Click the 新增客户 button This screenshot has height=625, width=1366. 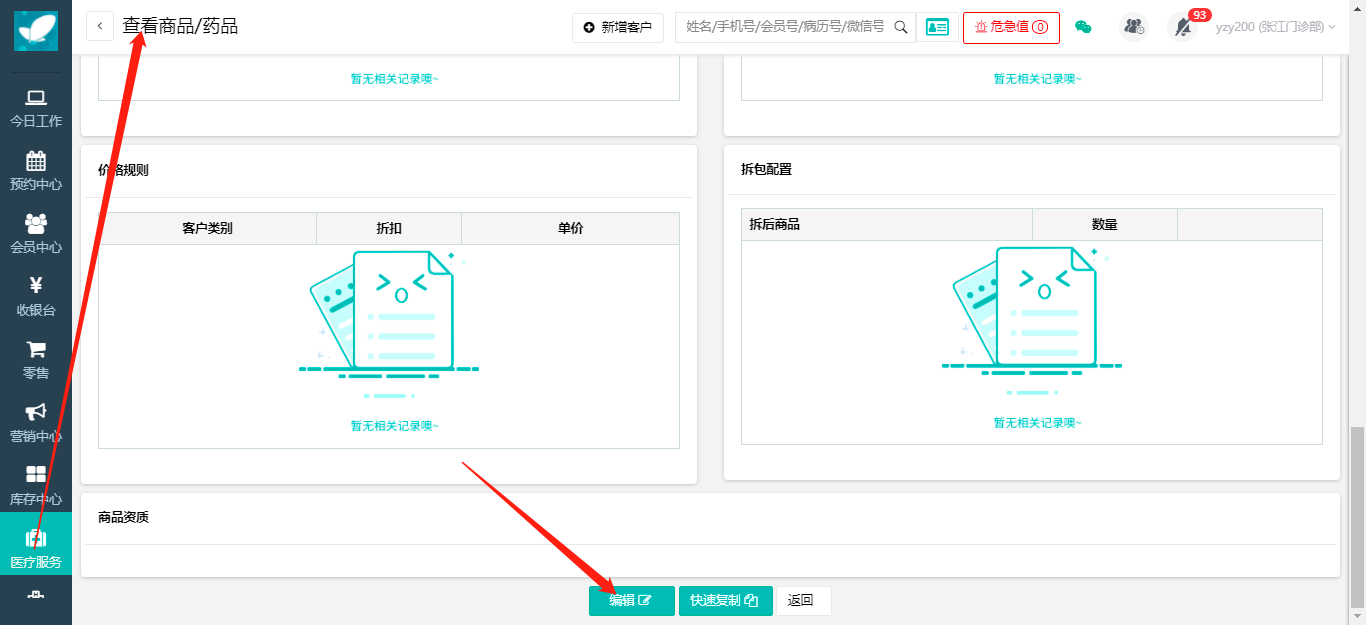(617, 27)
